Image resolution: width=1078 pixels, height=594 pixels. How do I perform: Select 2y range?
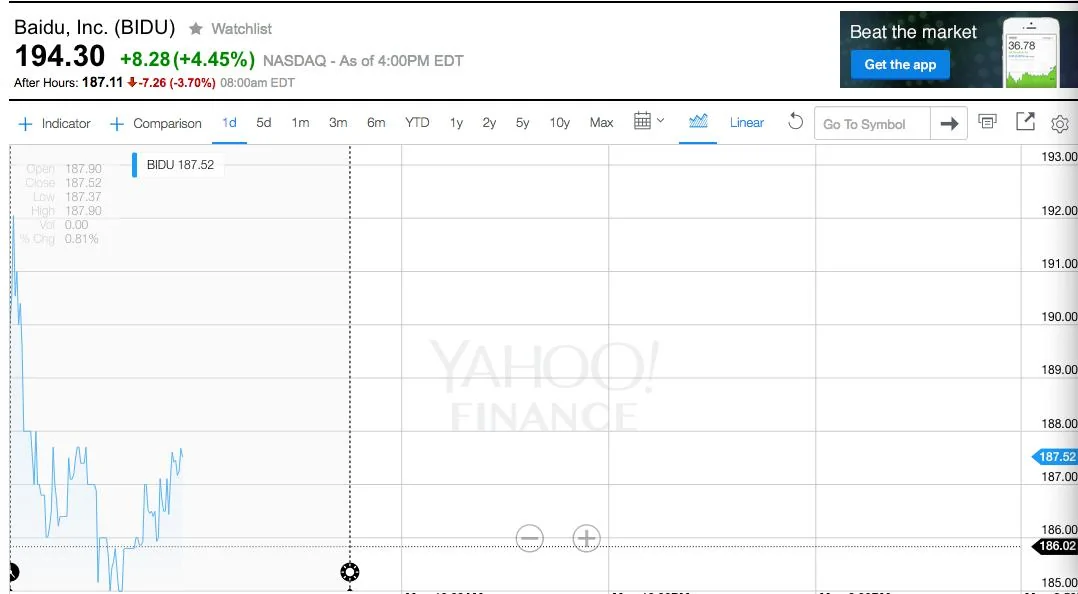(489, 123)
